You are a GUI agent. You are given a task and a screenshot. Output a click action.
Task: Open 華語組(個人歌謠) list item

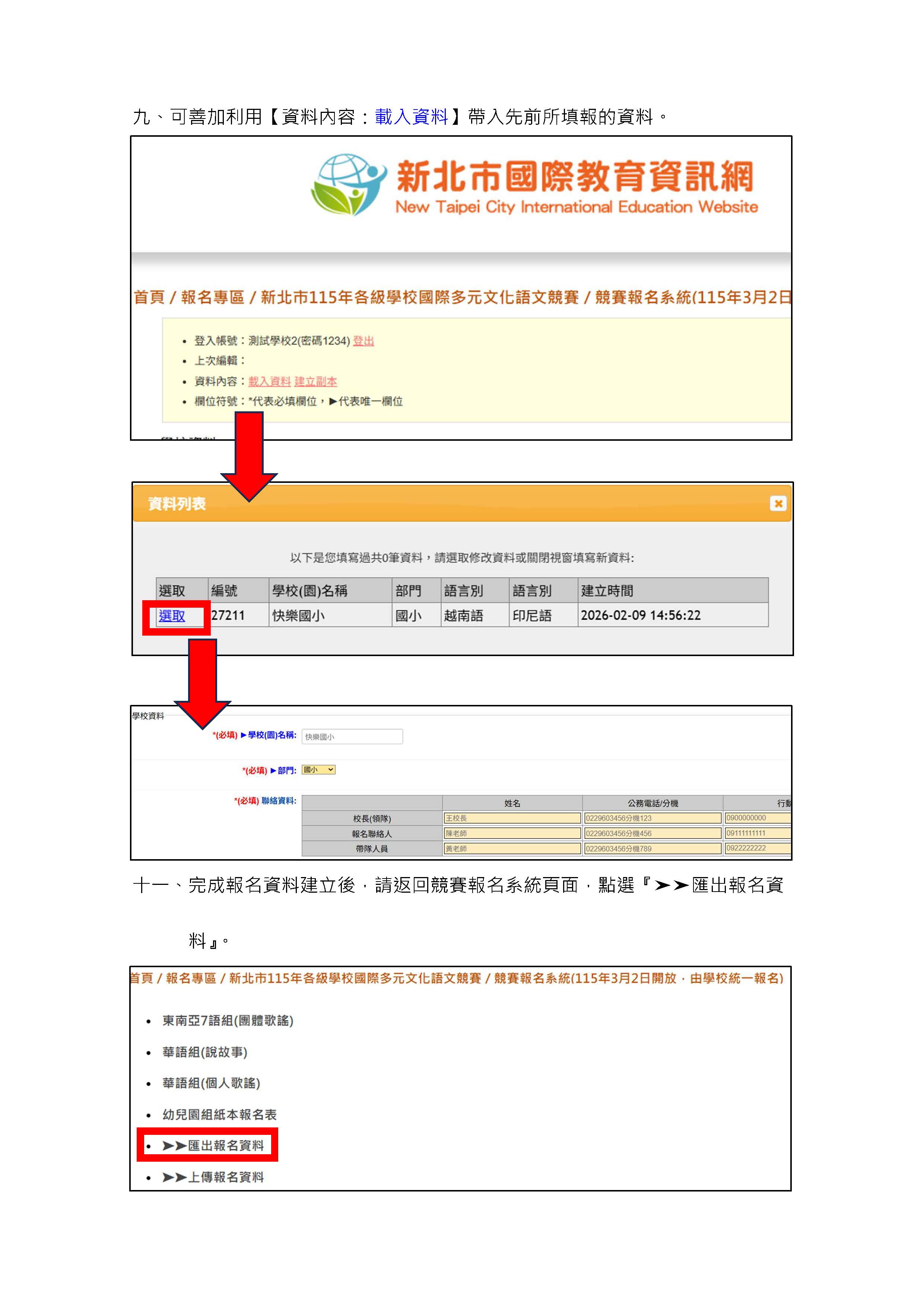(211, 1083)
